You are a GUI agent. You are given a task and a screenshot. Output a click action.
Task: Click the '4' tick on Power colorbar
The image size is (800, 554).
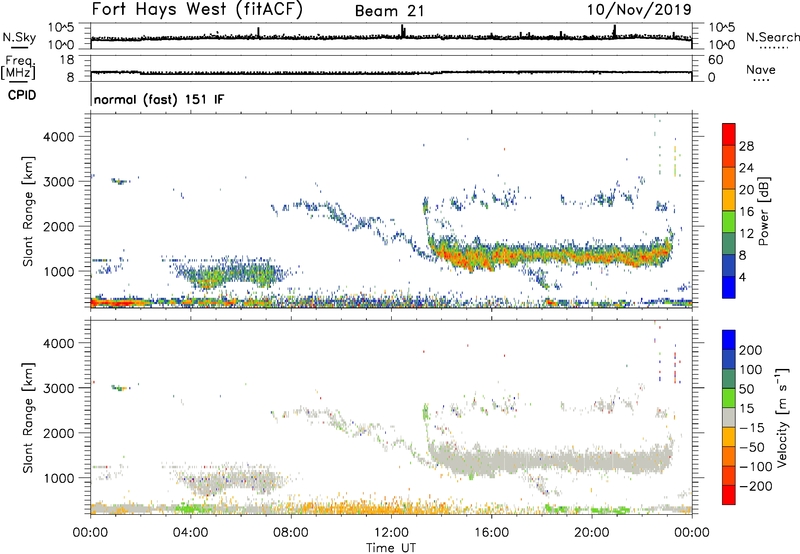click(x=743, y=277)
